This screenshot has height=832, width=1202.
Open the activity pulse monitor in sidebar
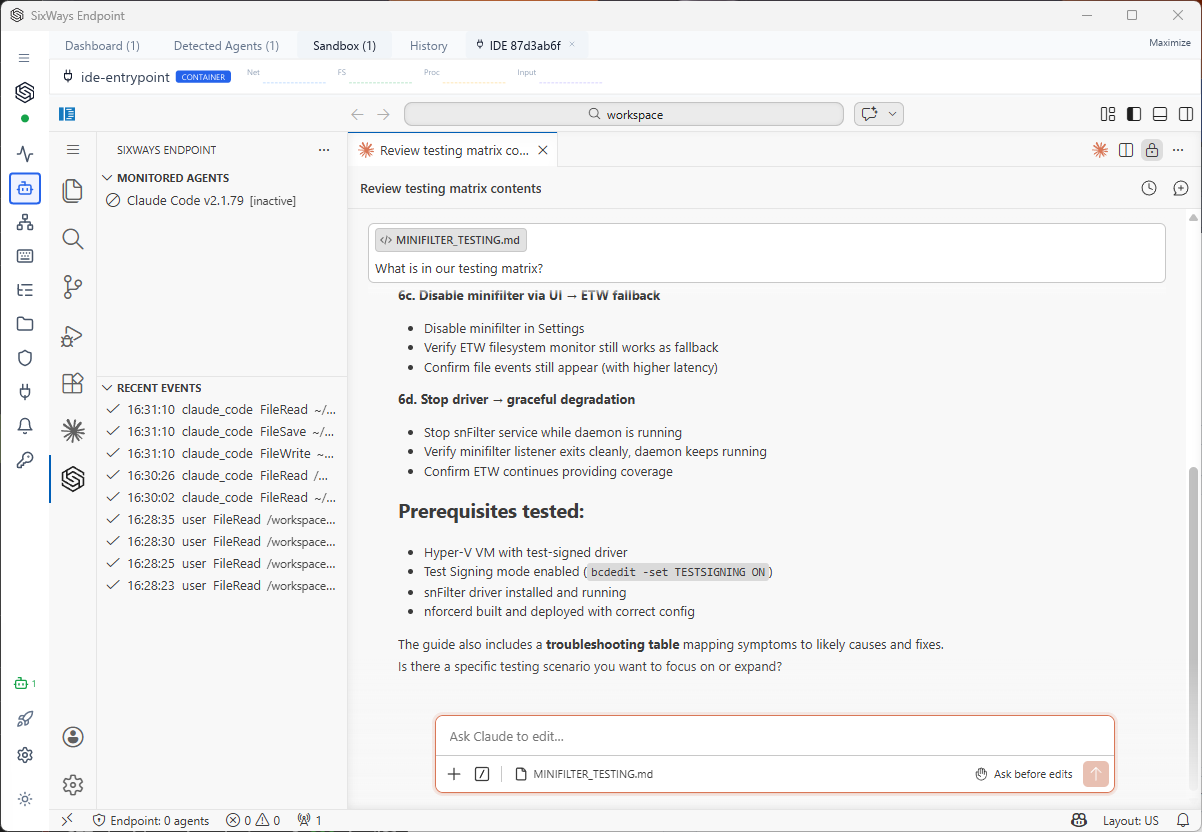(25, 154)
